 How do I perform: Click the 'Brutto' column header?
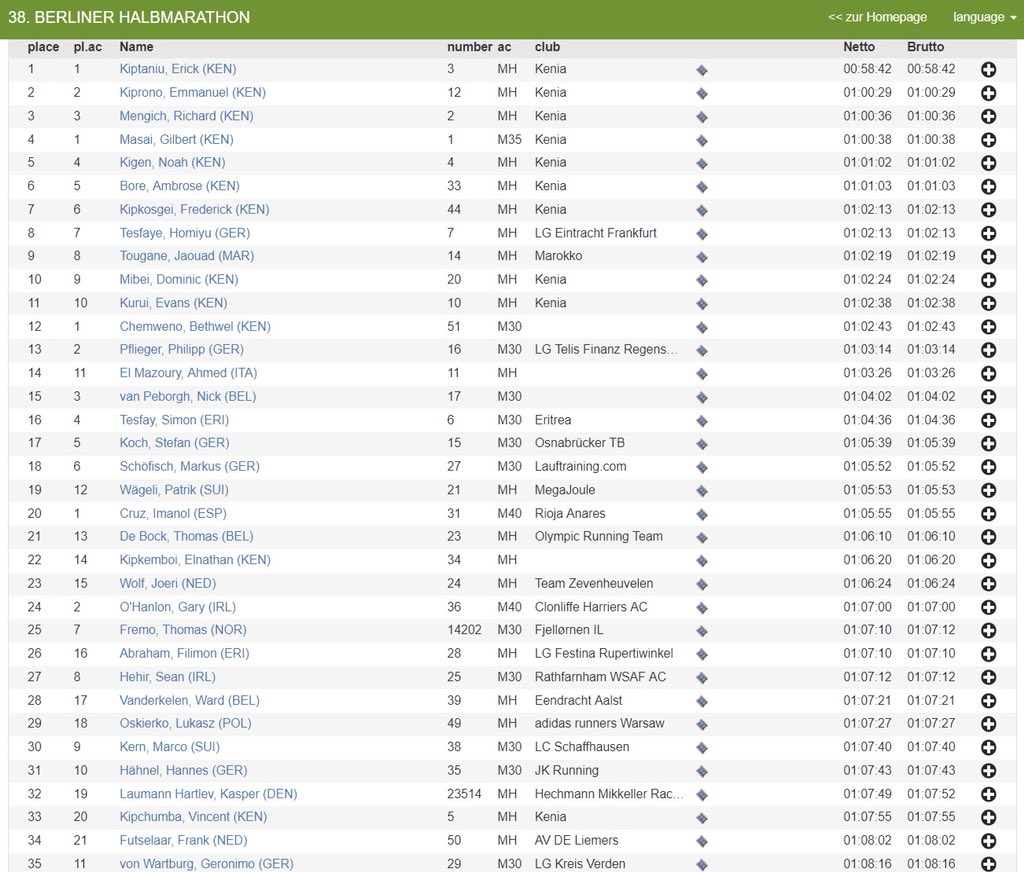pos(925,47)
